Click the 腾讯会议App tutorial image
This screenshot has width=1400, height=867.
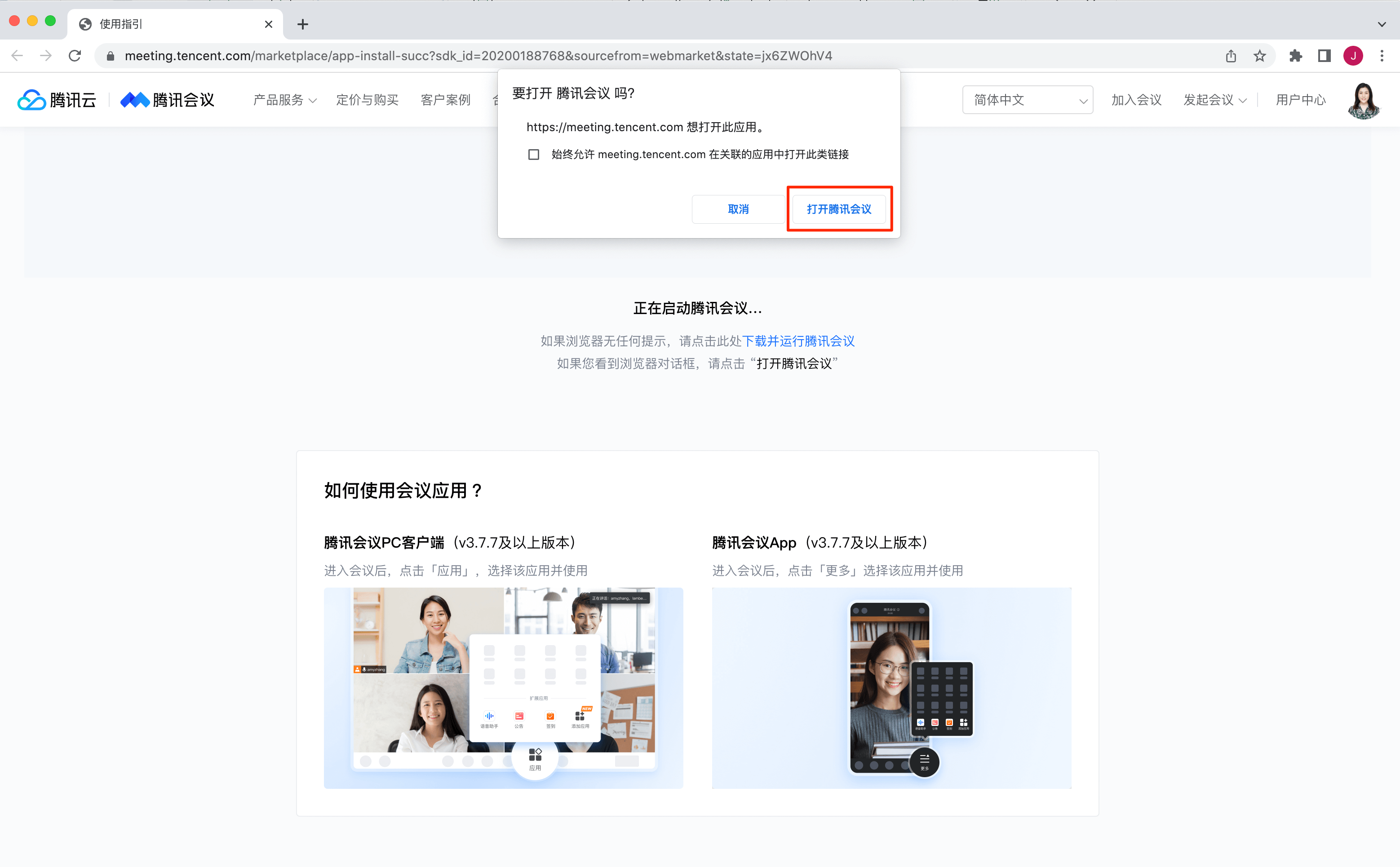click(x=891, y=687)
